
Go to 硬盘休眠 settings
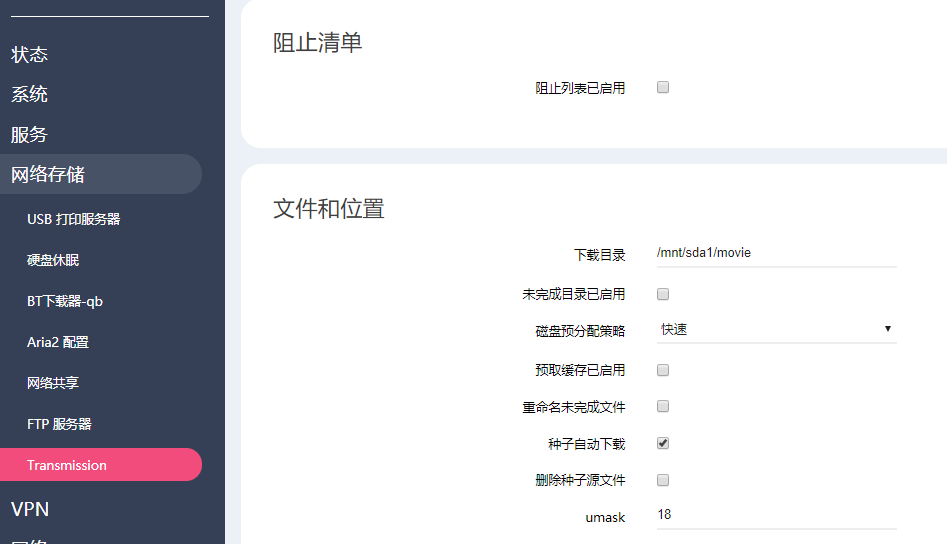coord(53,260)
